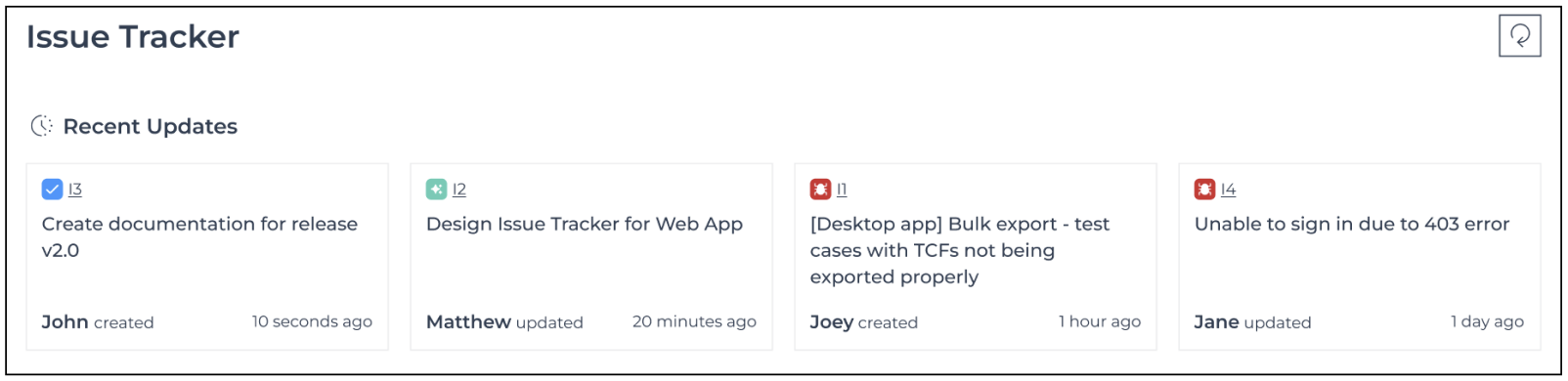
Task: Open issue link I4
Action: (1229, 190)
